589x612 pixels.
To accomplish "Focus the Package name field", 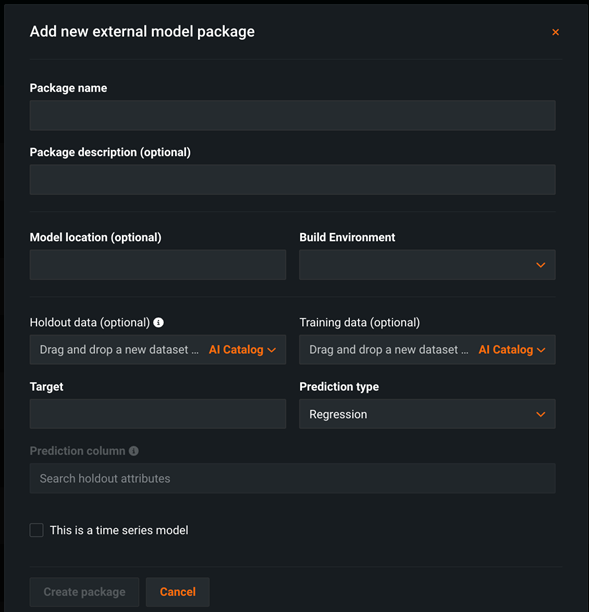I will [x=293, y=116].
